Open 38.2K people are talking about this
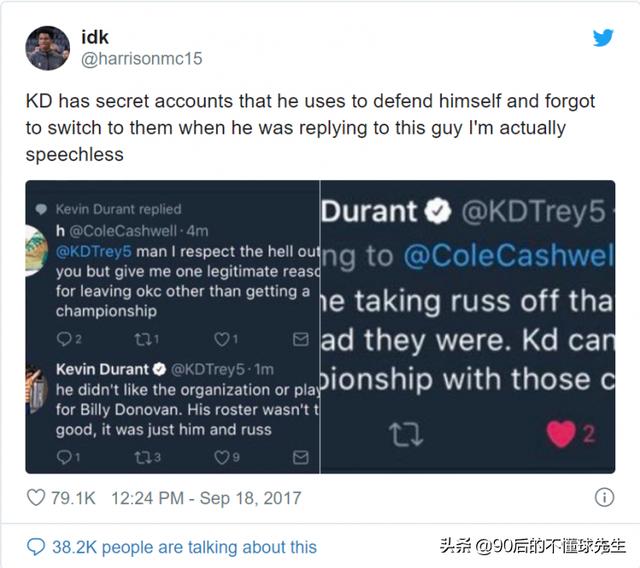Screen dimensions: 640x568 tap(184, 547)
